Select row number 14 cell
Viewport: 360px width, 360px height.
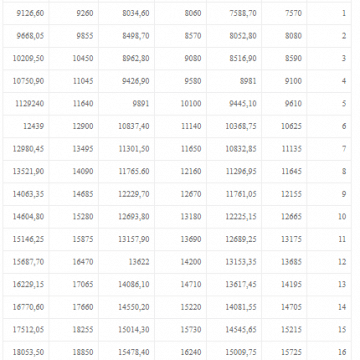click(x=329, y=307)
